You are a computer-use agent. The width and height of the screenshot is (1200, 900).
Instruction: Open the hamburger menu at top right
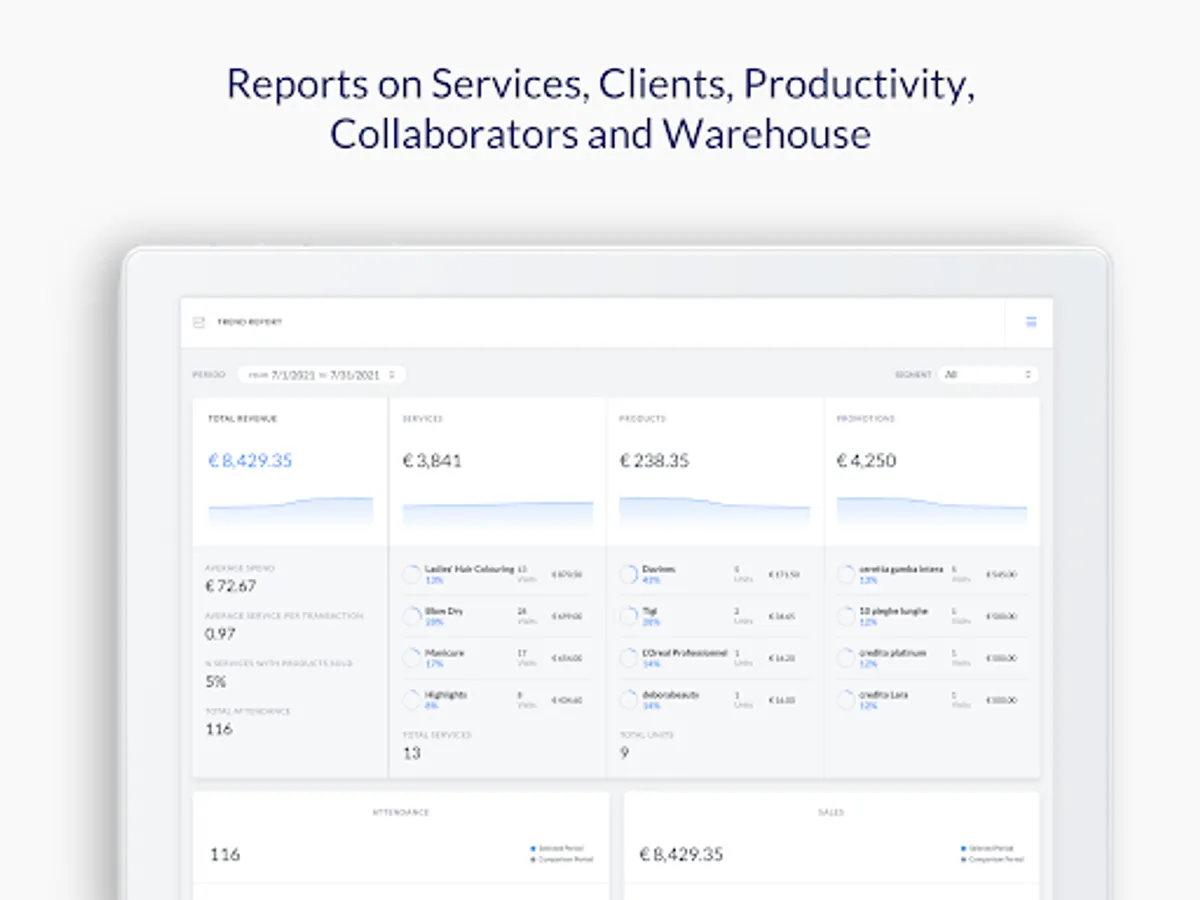pyautogui.click(x=1030, y=322)
